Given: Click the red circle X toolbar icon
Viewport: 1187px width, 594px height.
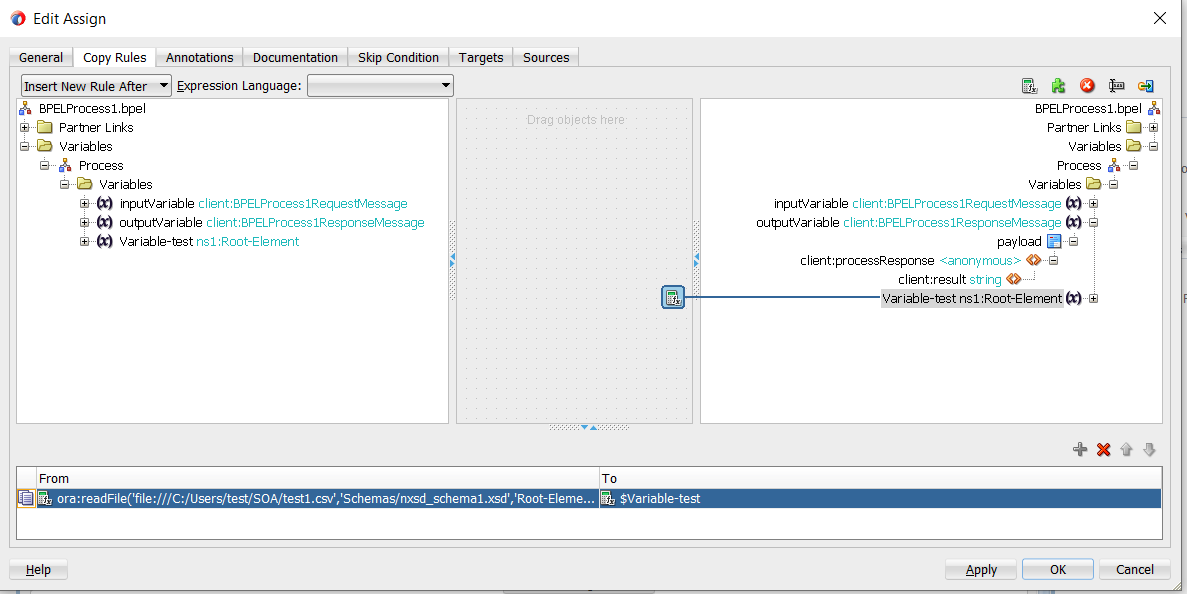Looking at the screenshot, I should 1087,86.
